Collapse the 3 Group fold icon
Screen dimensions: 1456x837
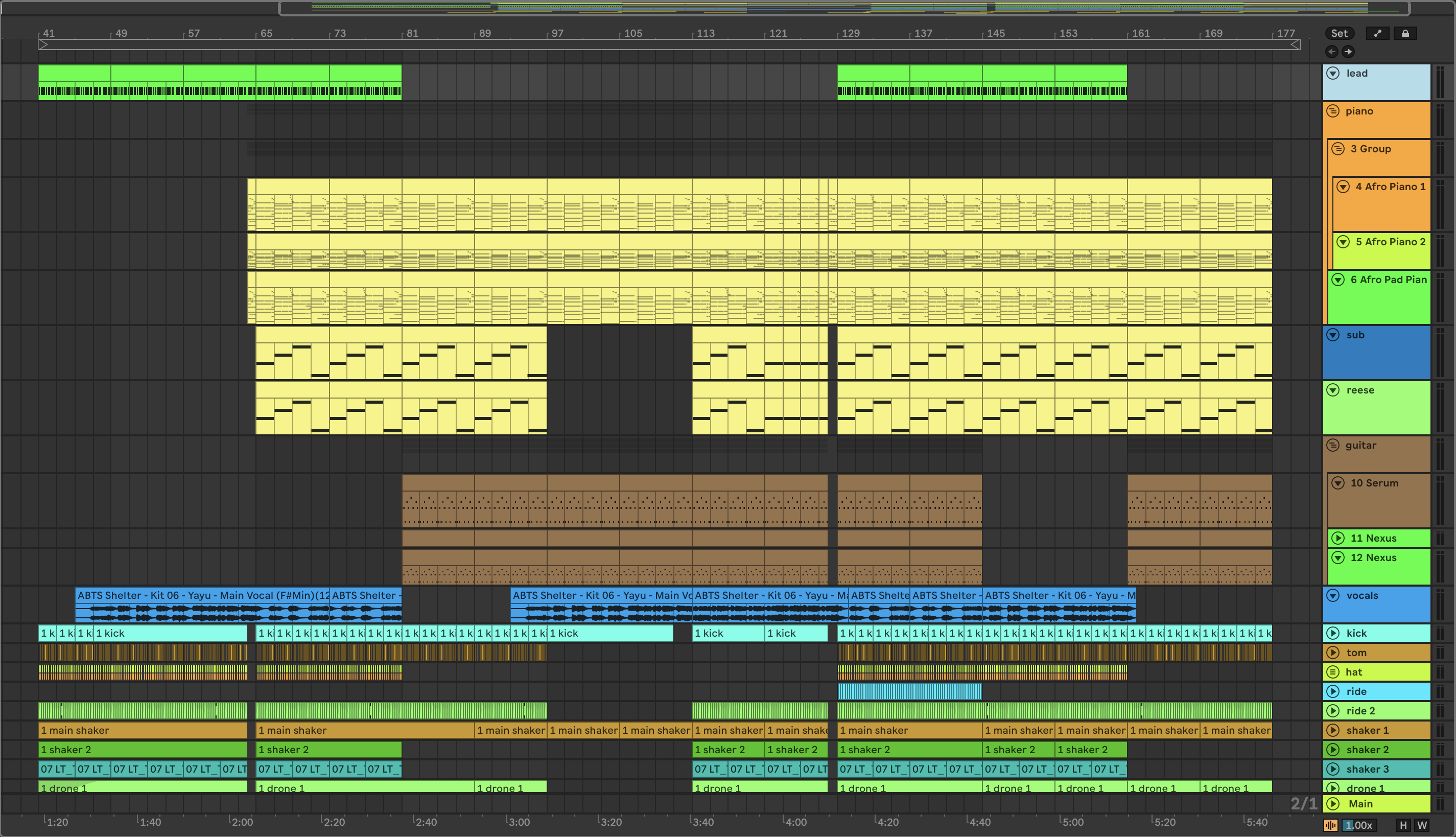tap(1338, 149)
